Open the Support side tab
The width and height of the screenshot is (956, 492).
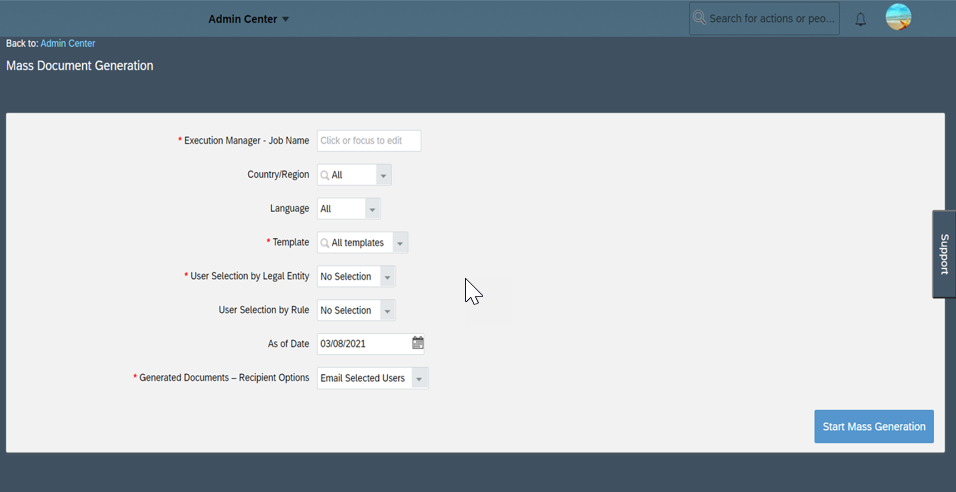pyautogui.click(x=944, y=254)
